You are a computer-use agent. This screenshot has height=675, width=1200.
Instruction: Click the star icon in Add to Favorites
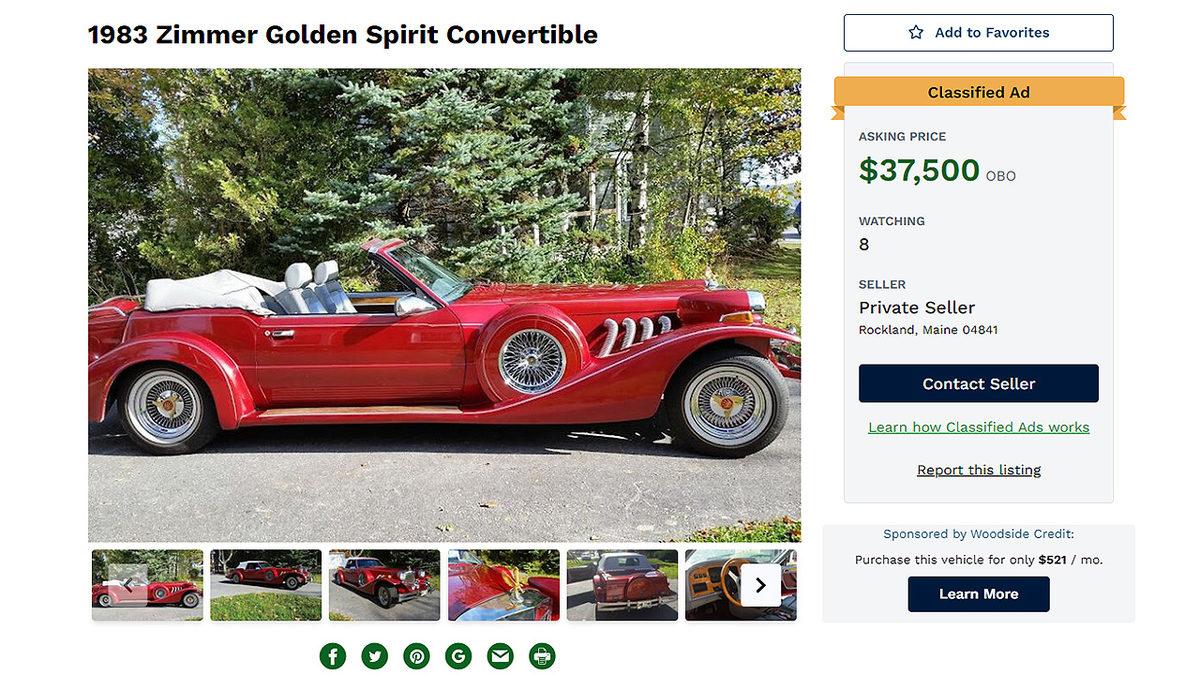click(916, 32)
